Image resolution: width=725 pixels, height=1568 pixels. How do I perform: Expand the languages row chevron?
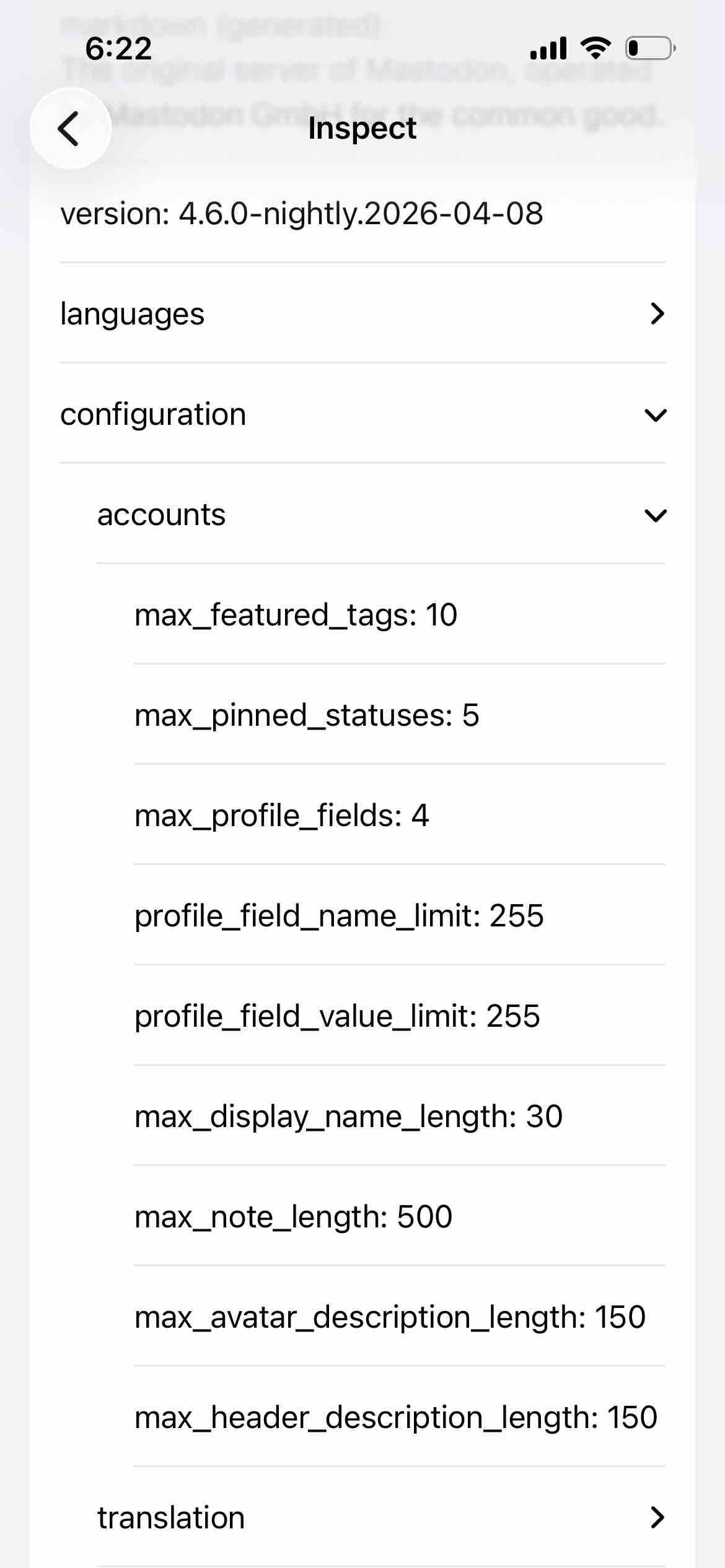click(657, 314)
